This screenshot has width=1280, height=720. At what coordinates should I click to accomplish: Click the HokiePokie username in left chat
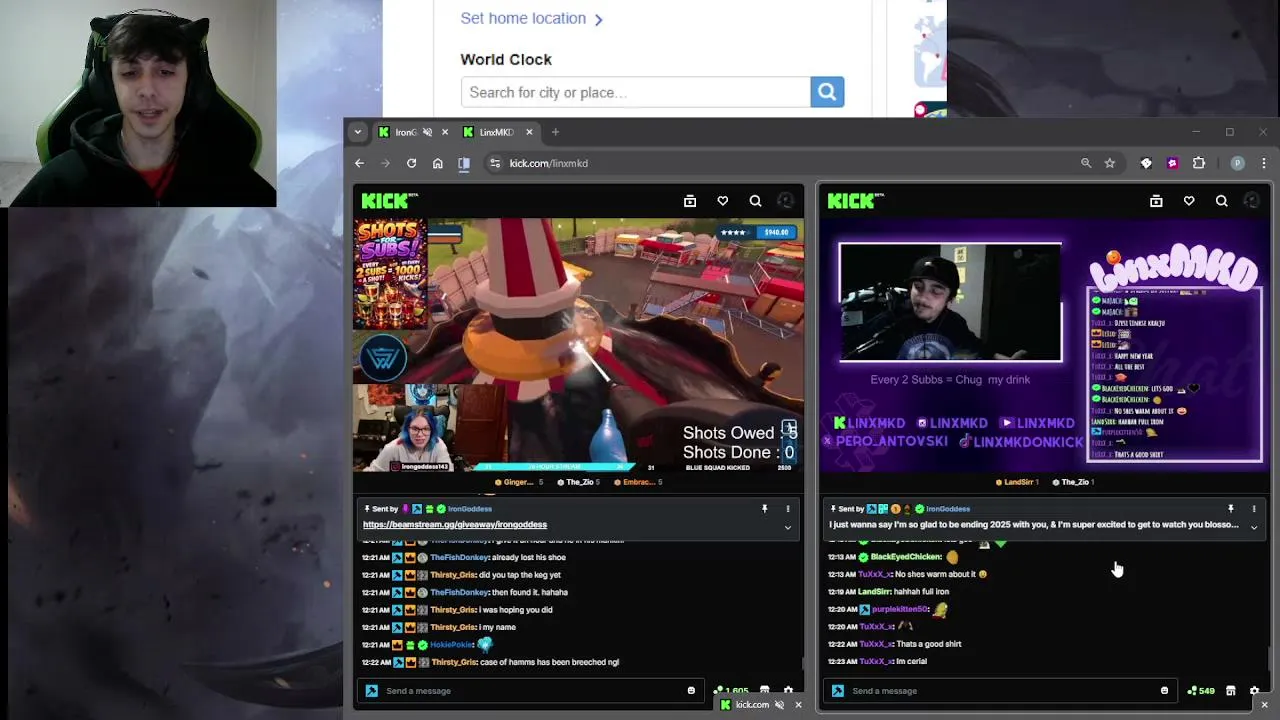click(x=451, y=645)
